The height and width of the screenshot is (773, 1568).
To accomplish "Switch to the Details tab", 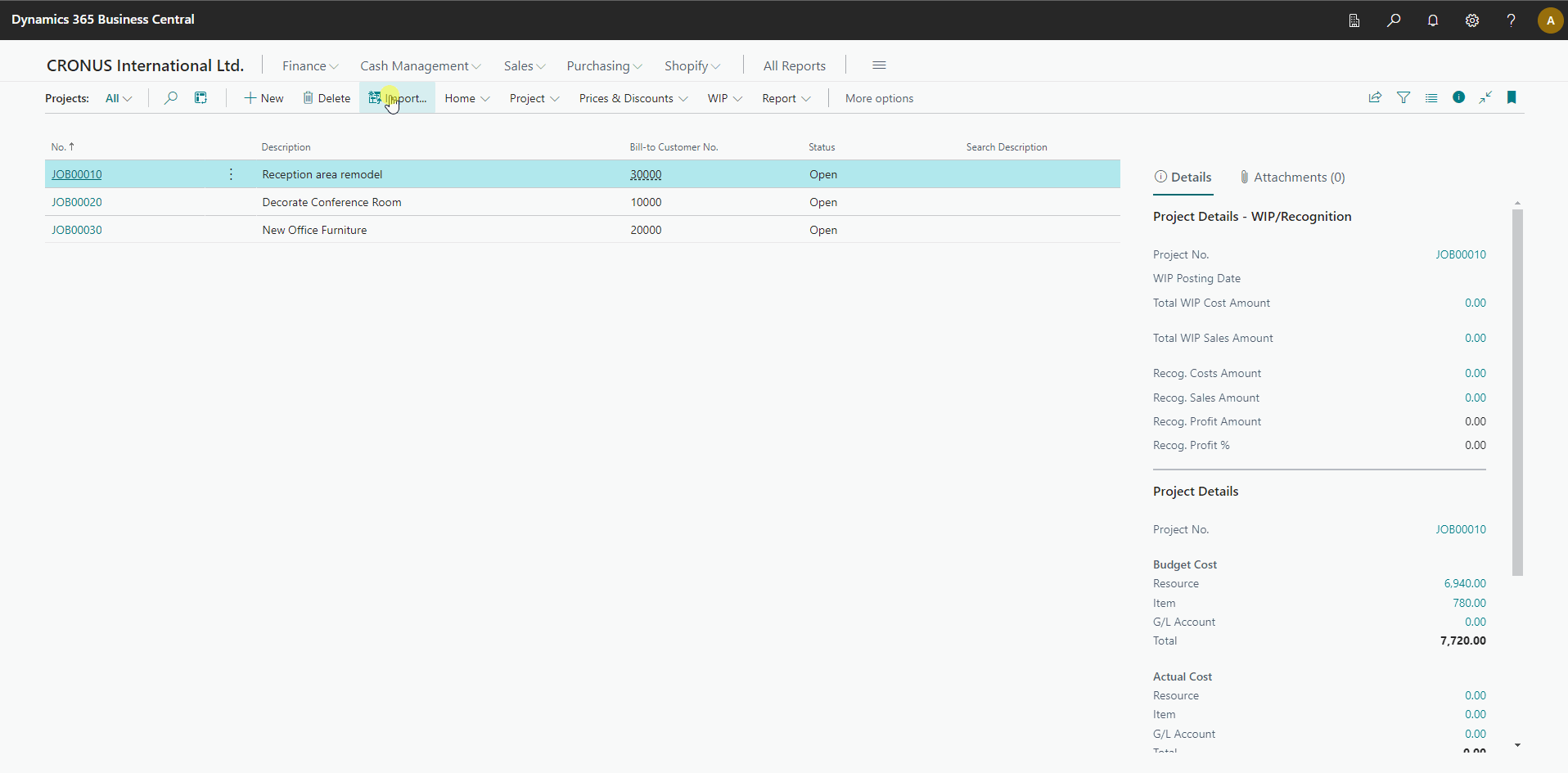I will (1183, 178).
